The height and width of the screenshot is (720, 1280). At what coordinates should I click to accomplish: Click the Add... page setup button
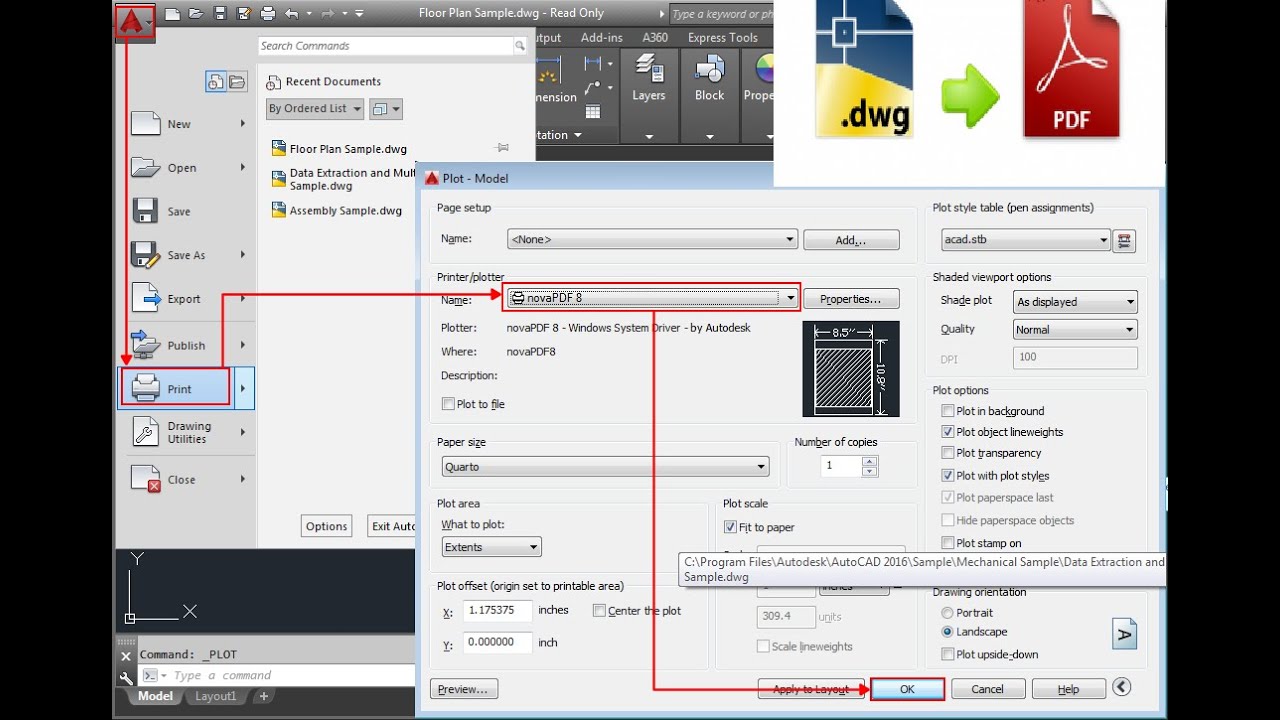pos(851,240)
